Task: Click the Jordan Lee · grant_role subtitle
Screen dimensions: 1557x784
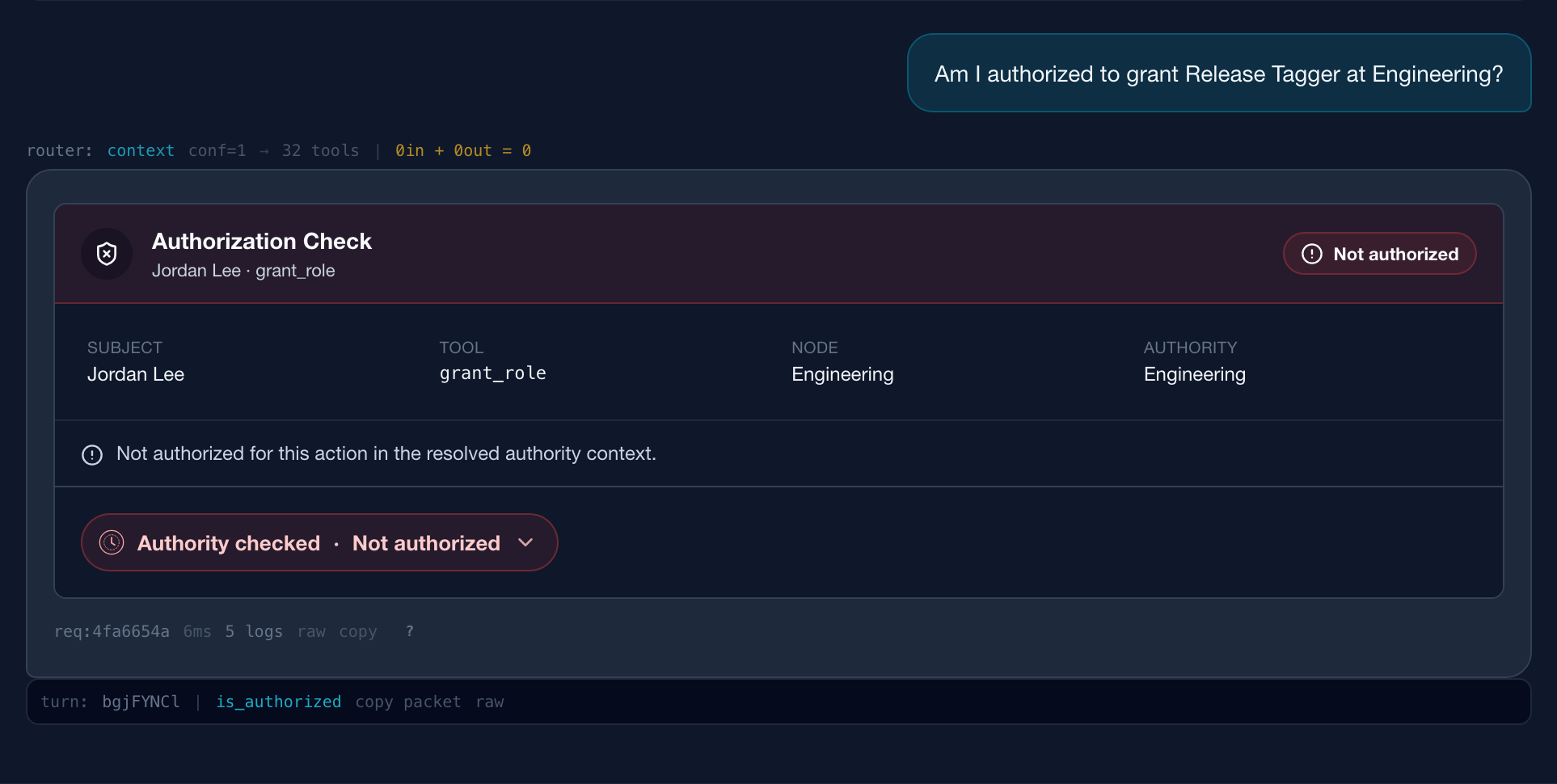Action: tap(243, 271)
